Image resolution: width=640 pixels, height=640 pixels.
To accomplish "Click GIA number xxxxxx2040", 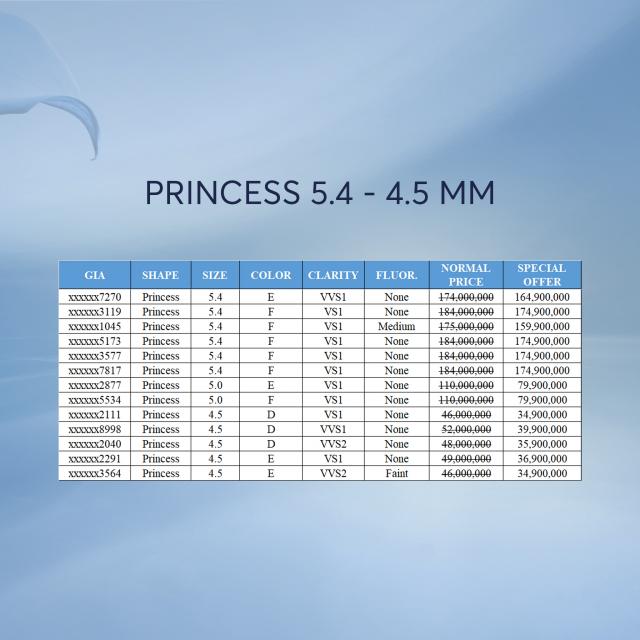I will tap(95, 444).
